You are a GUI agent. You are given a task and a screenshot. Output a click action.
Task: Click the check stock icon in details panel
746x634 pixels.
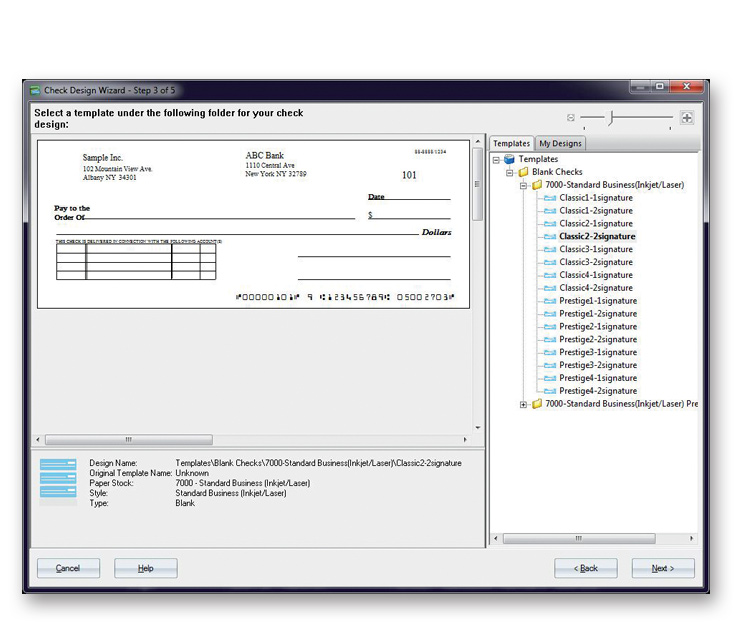point(58,481)
